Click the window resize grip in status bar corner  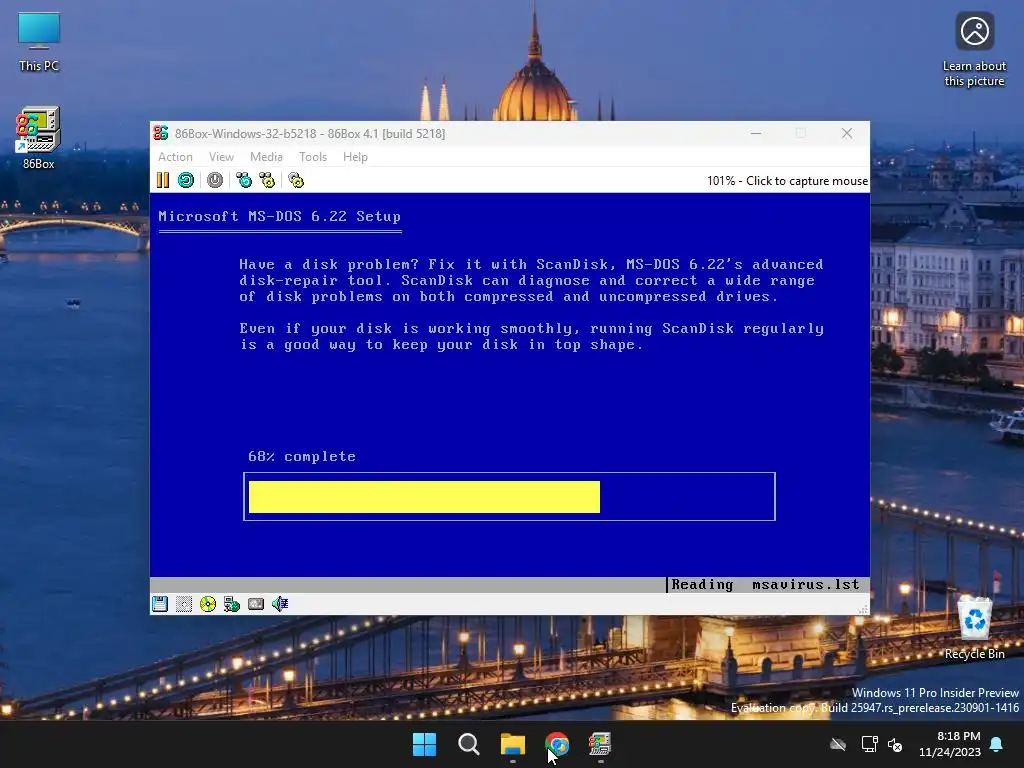[863, 609]
